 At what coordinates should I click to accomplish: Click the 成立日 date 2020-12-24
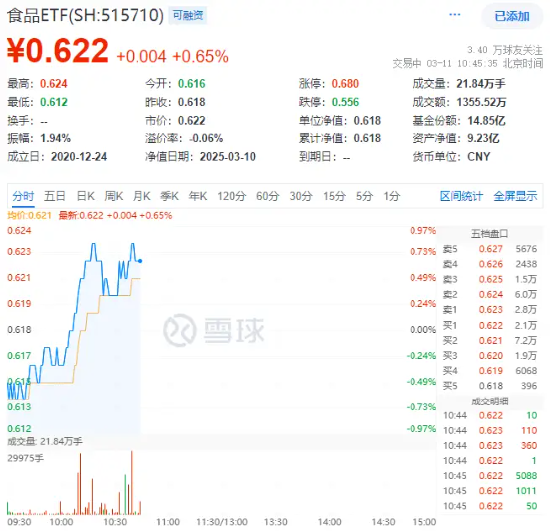click(79, 156)
